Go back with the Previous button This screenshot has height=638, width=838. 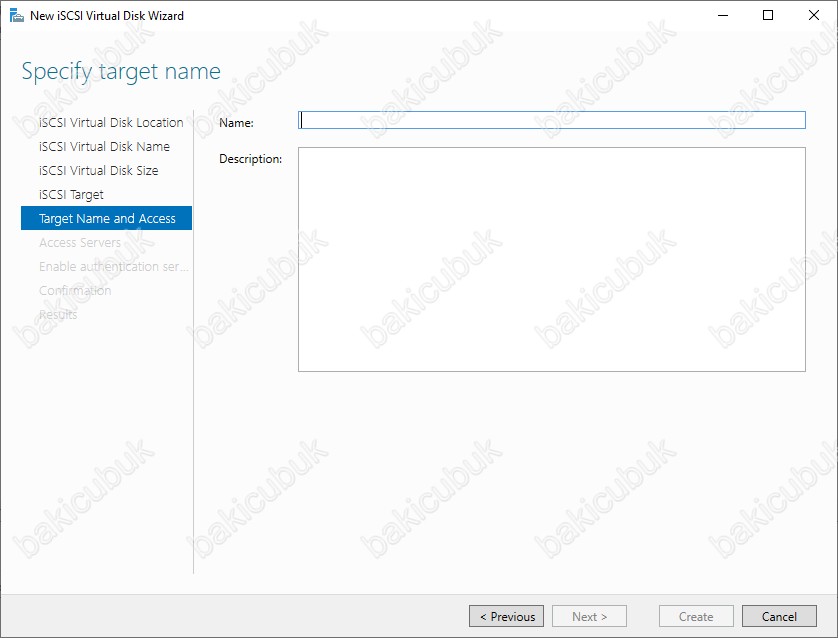[506, 616]
